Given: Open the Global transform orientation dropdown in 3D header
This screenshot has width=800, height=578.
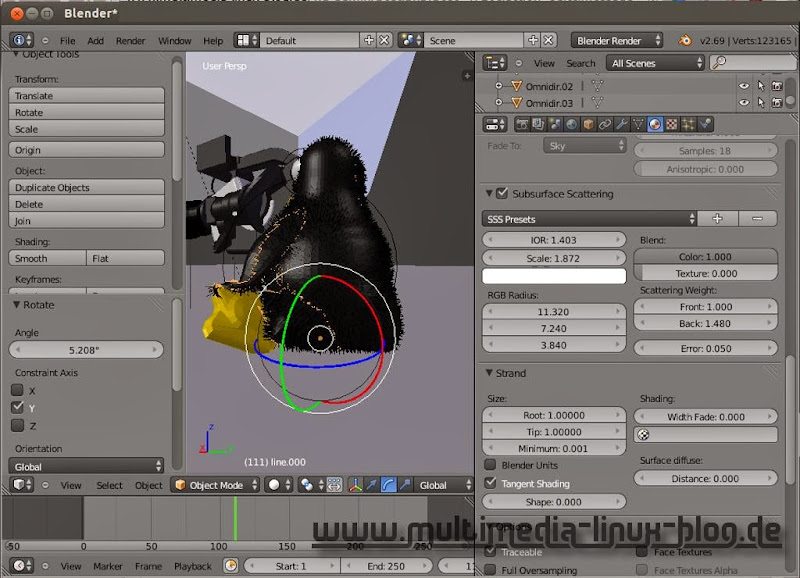Looking at the screenshot, I should tap(443, 485).
